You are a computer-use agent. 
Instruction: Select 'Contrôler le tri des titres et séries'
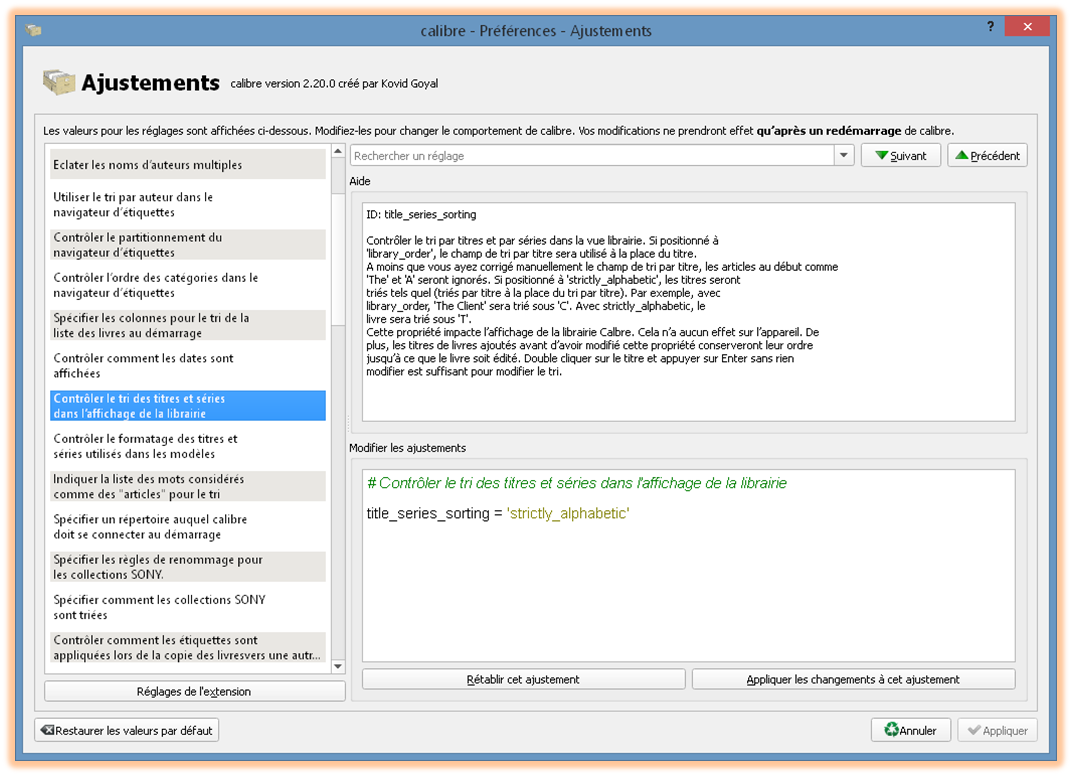[x=188, y=406]
